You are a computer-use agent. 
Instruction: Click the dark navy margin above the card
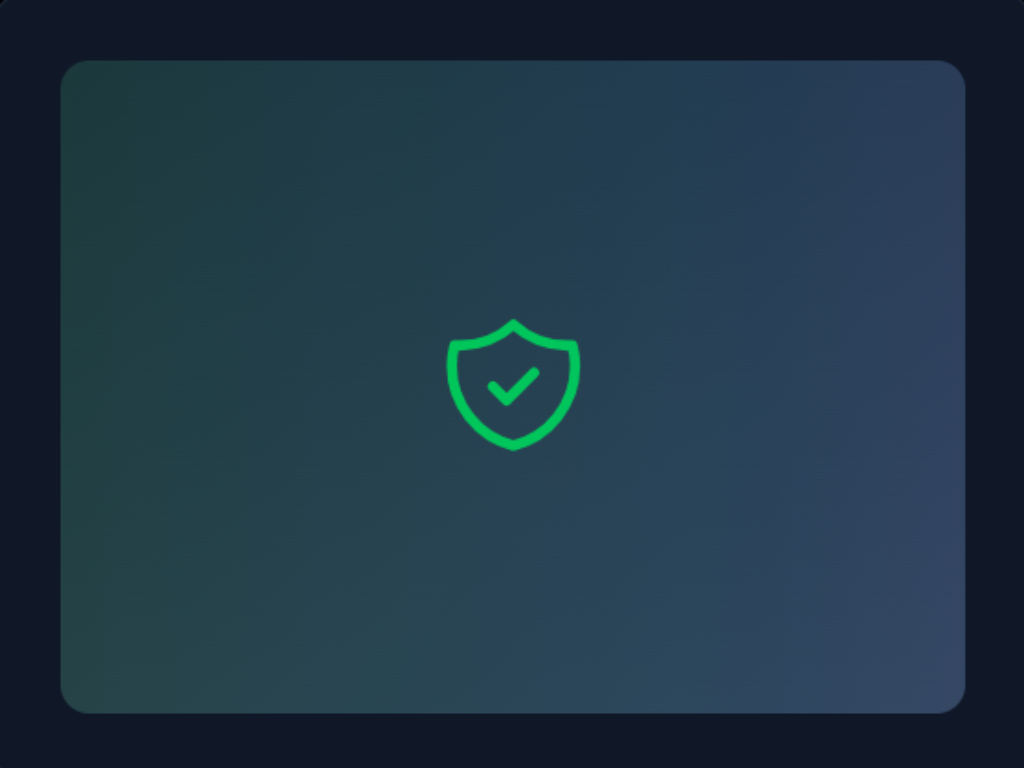[512, 30]
